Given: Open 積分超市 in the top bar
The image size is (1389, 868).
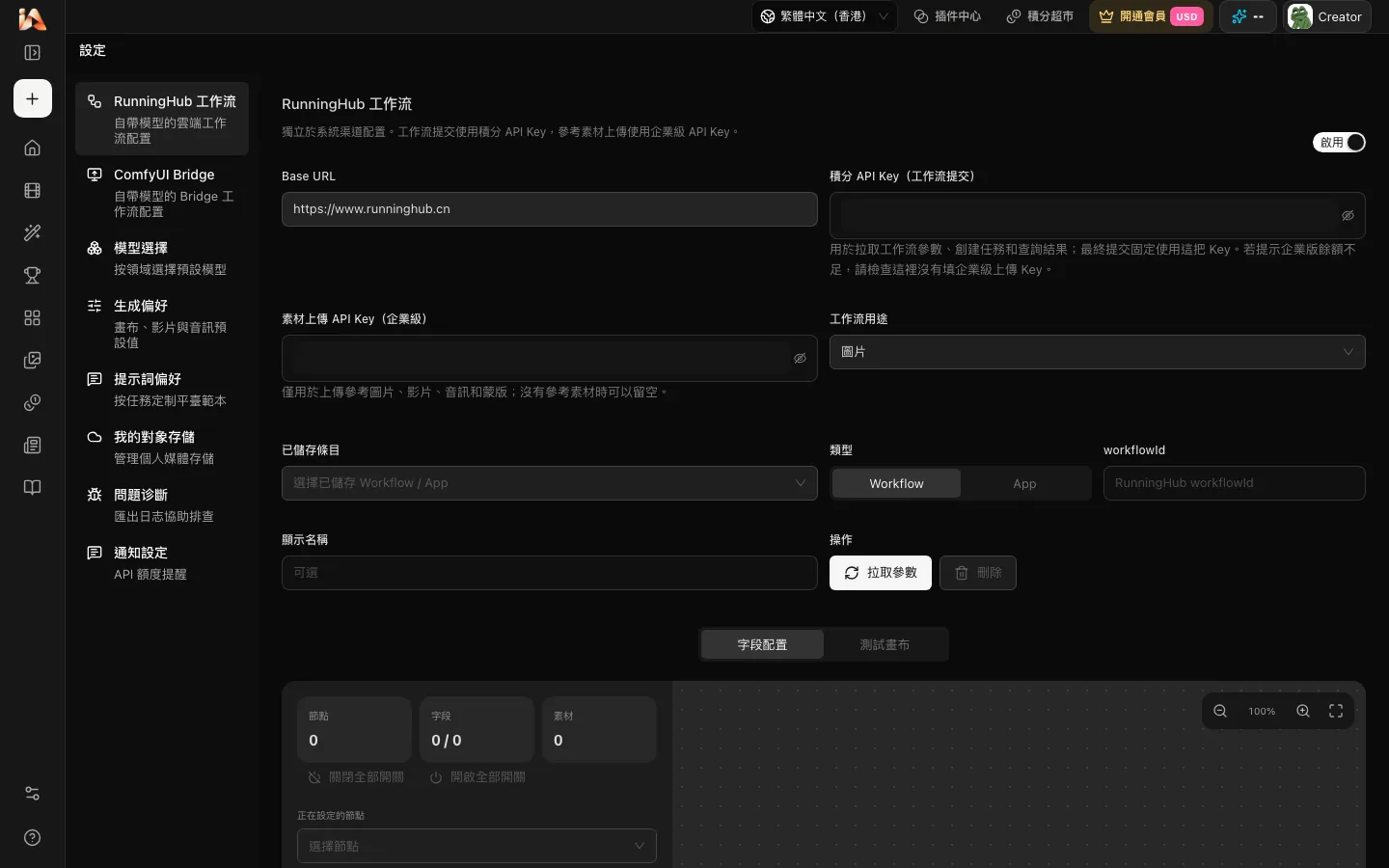Looking at the screenshot, I should [1040, 16].
